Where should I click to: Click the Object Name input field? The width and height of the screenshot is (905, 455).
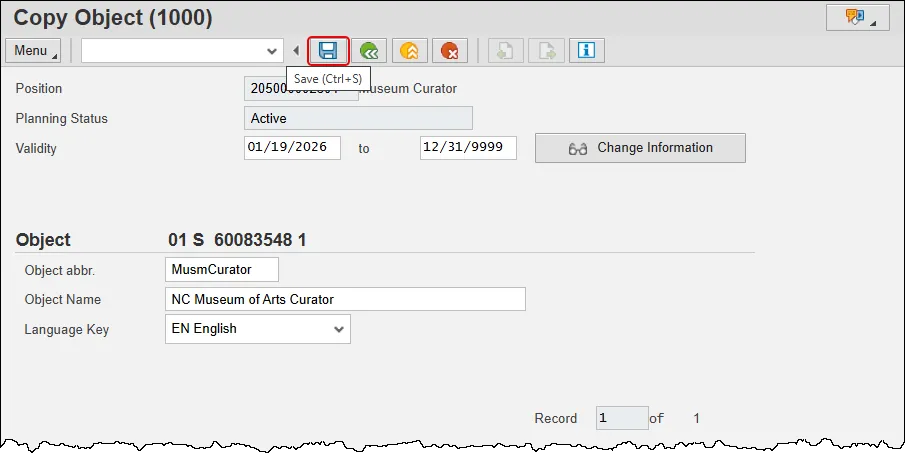345,299
